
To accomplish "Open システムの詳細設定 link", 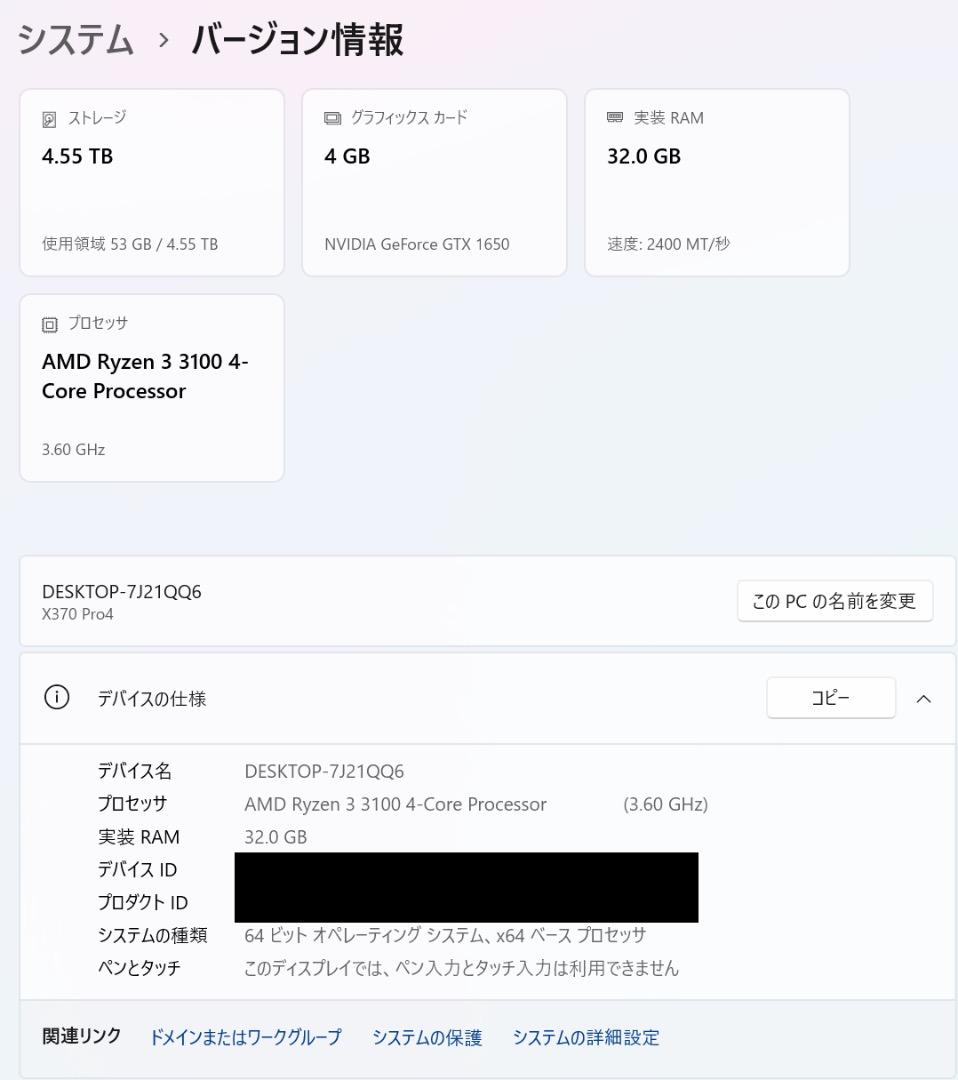I will (585, 1038).
